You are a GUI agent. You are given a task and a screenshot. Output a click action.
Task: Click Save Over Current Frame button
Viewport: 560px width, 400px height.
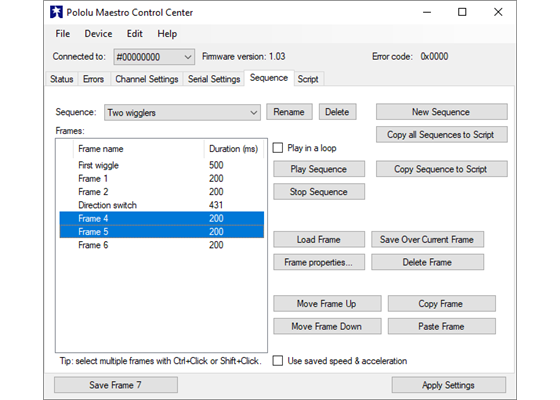click(x=427, y=239)
